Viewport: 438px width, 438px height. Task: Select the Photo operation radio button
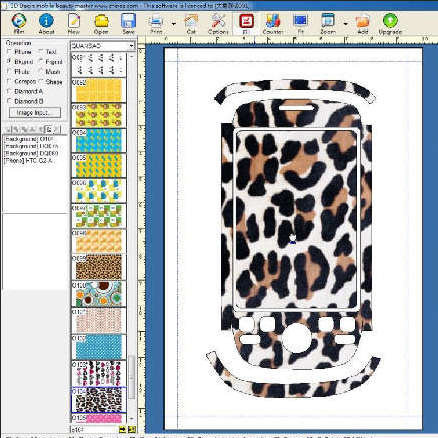[9, 71]
